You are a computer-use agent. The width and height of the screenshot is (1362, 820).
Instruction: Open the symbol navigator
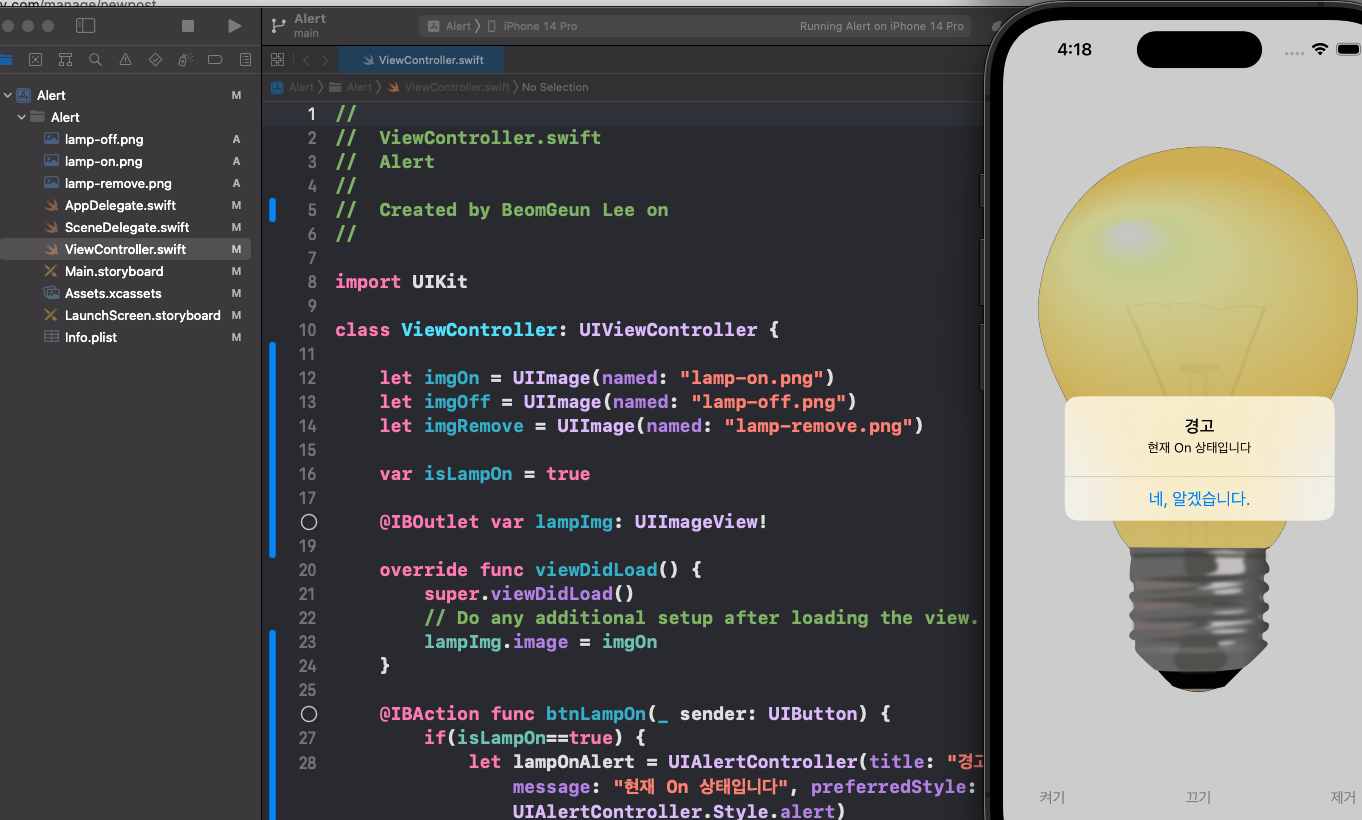click(x=65, y=60)
